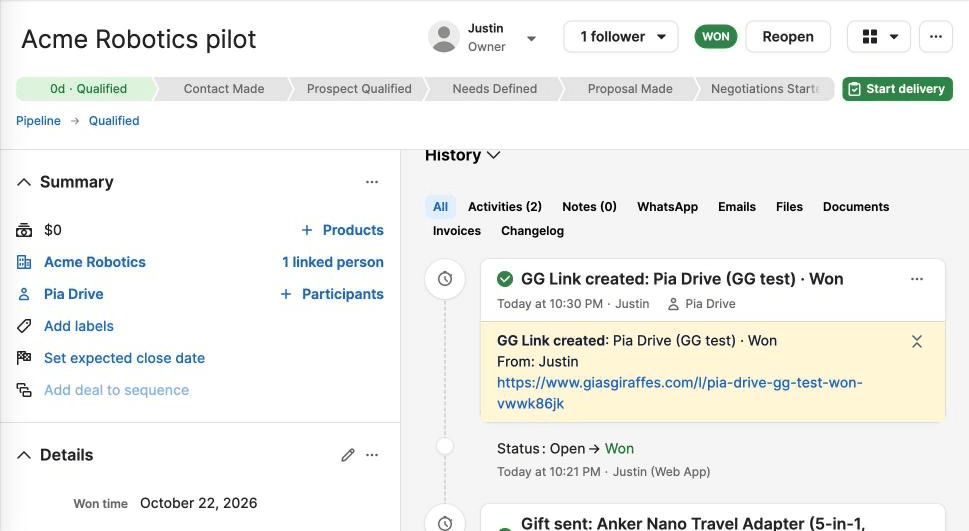
Task: Select the Prospect Qualified pipeline stage
Action: (x=359, y=89)
